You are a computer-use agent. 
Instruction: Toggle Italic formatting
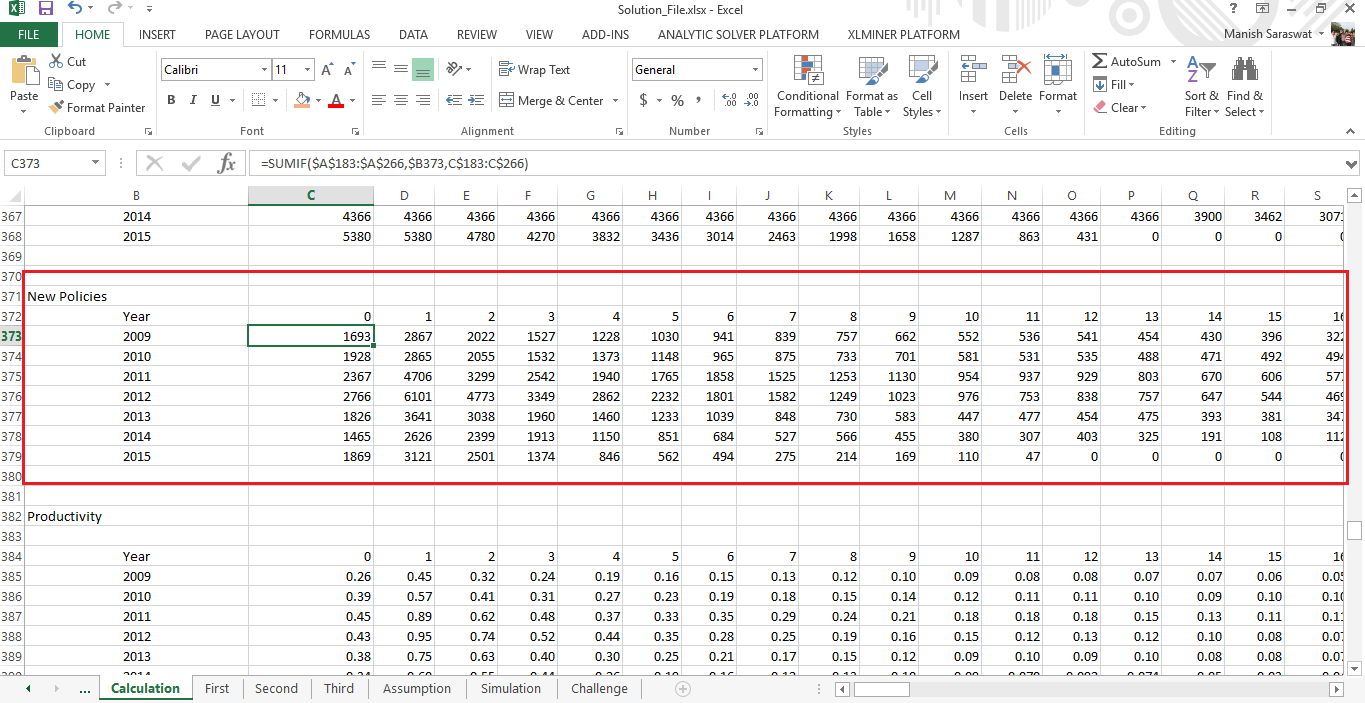[193, 100]
